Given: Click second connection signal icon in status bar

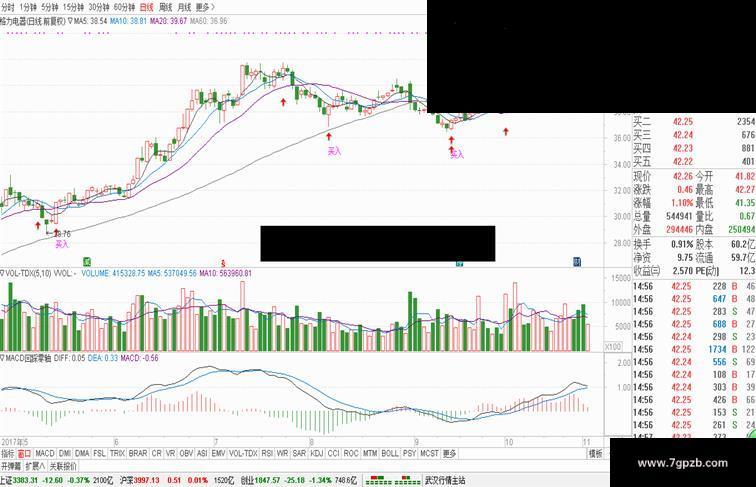Looking at the screenshot, I should click(408, 480).
